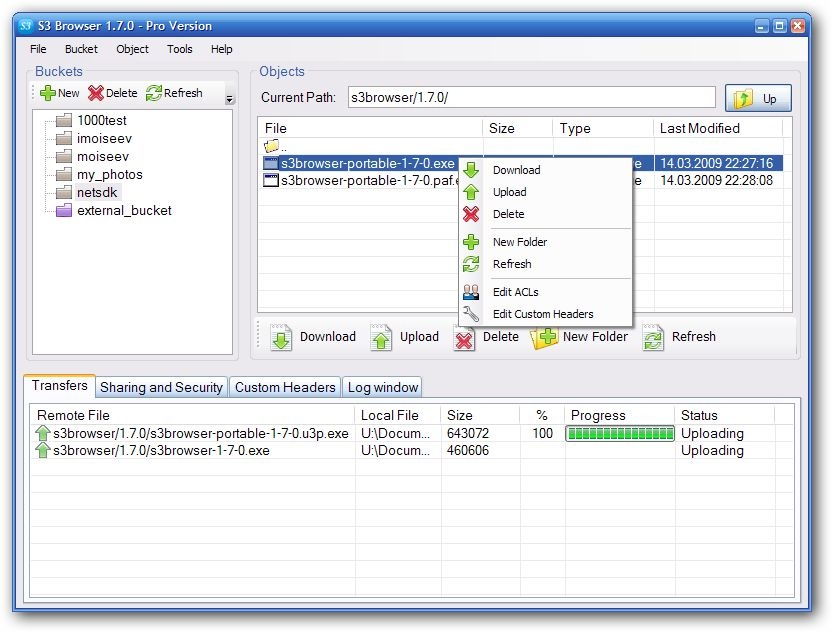Select the my_photos bucket
Image resolution: width=832 pixels, height=632 pixels.
109,175
